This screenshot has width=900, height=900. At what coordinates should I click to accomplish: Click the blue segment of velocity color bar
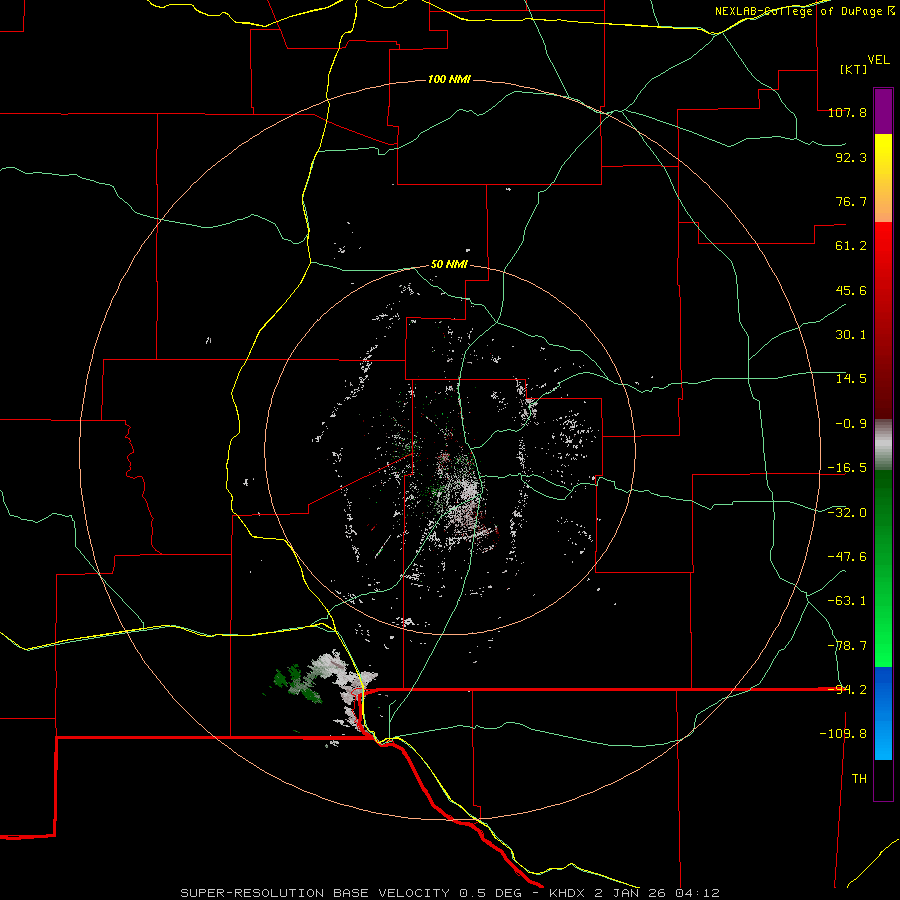(883, 713)
